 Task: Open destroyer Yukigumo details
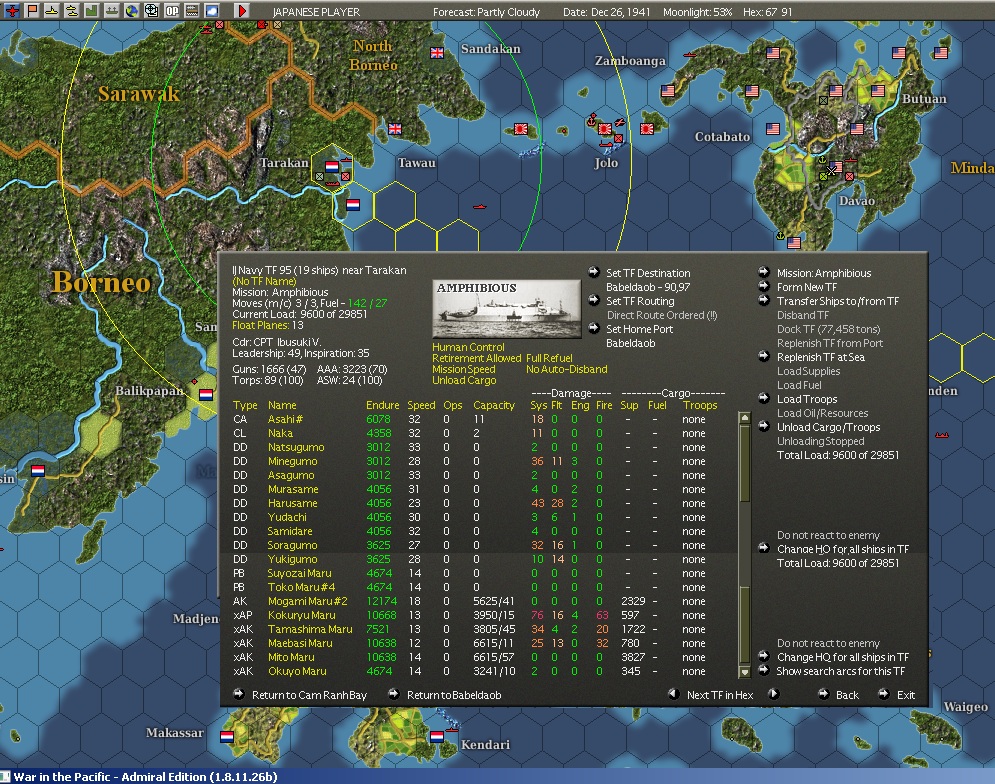[292, 559]
